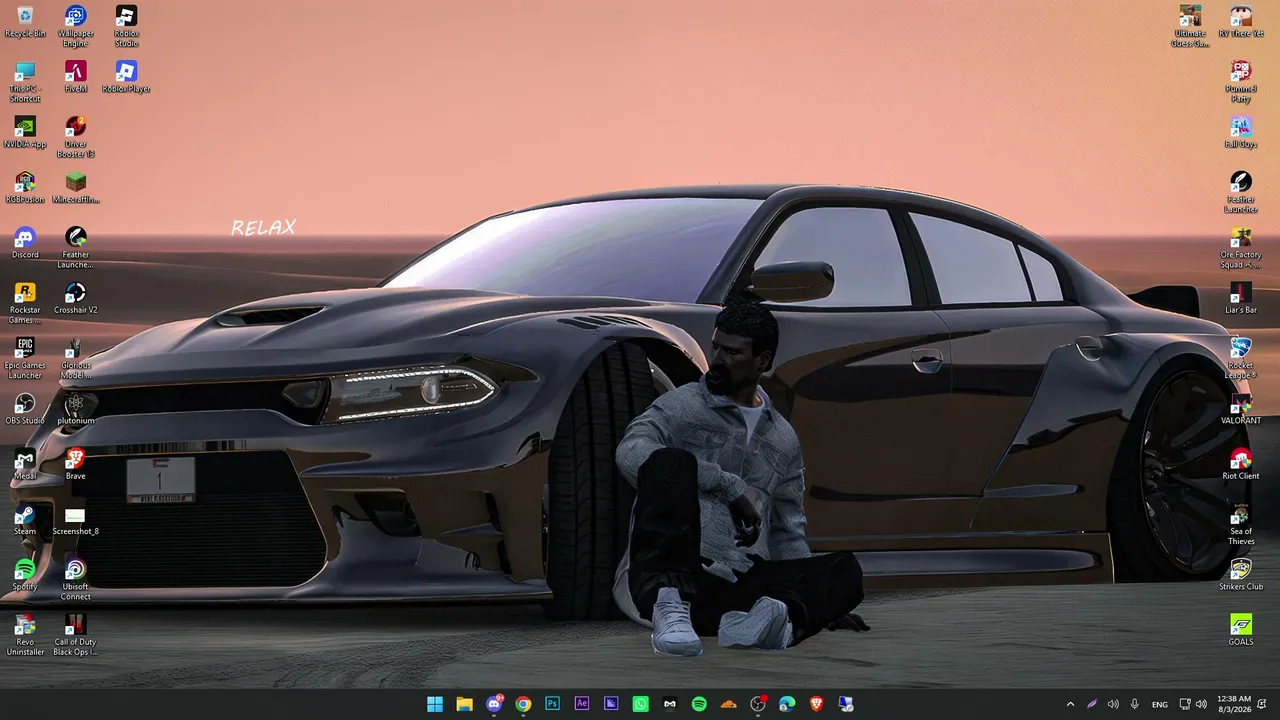Select the Brave browser desktop shortcut

[x=76, y=463]
